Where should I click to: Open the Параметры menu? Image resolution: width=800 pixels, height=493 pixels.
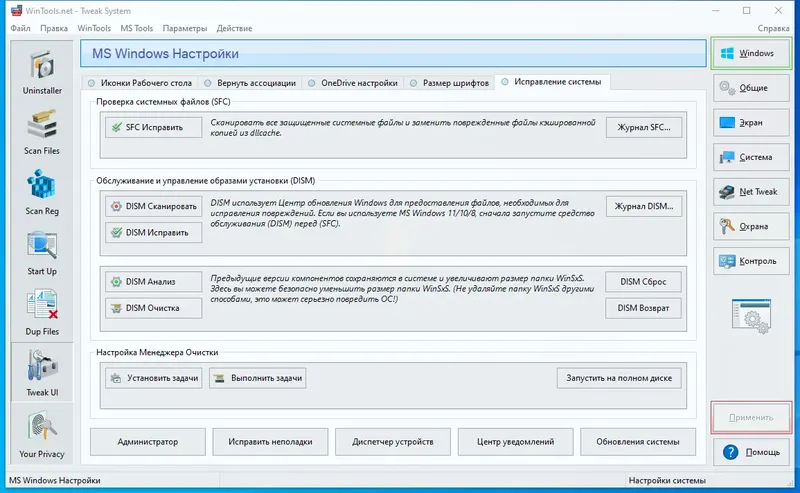(185, 29)
